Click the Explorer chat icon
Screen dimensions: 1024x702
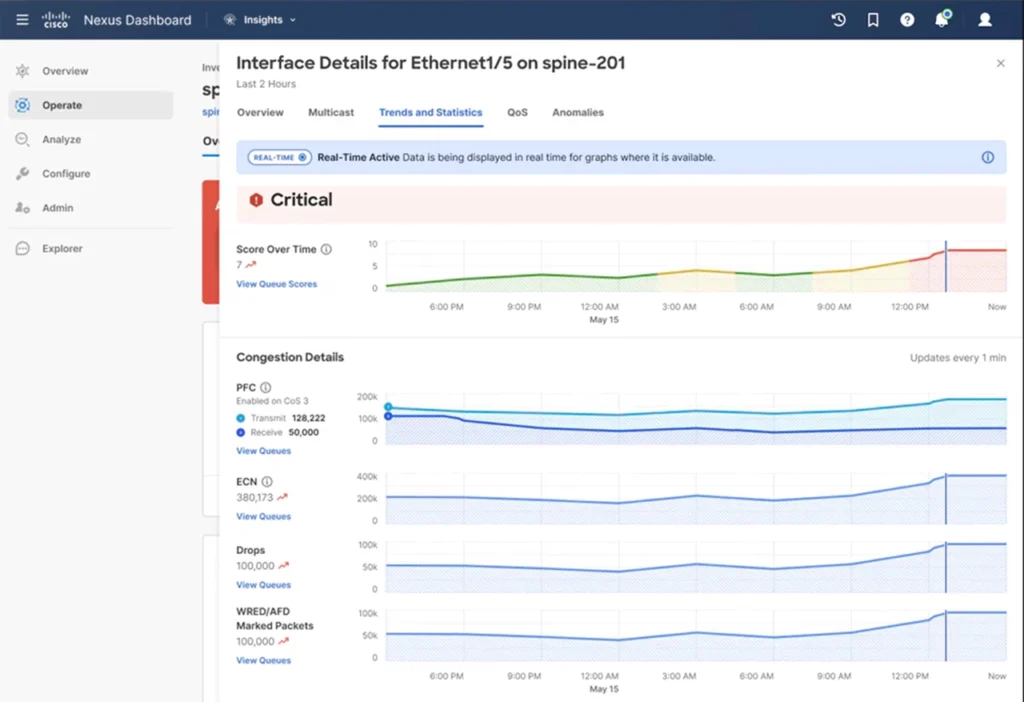click(x=22, y=248)
